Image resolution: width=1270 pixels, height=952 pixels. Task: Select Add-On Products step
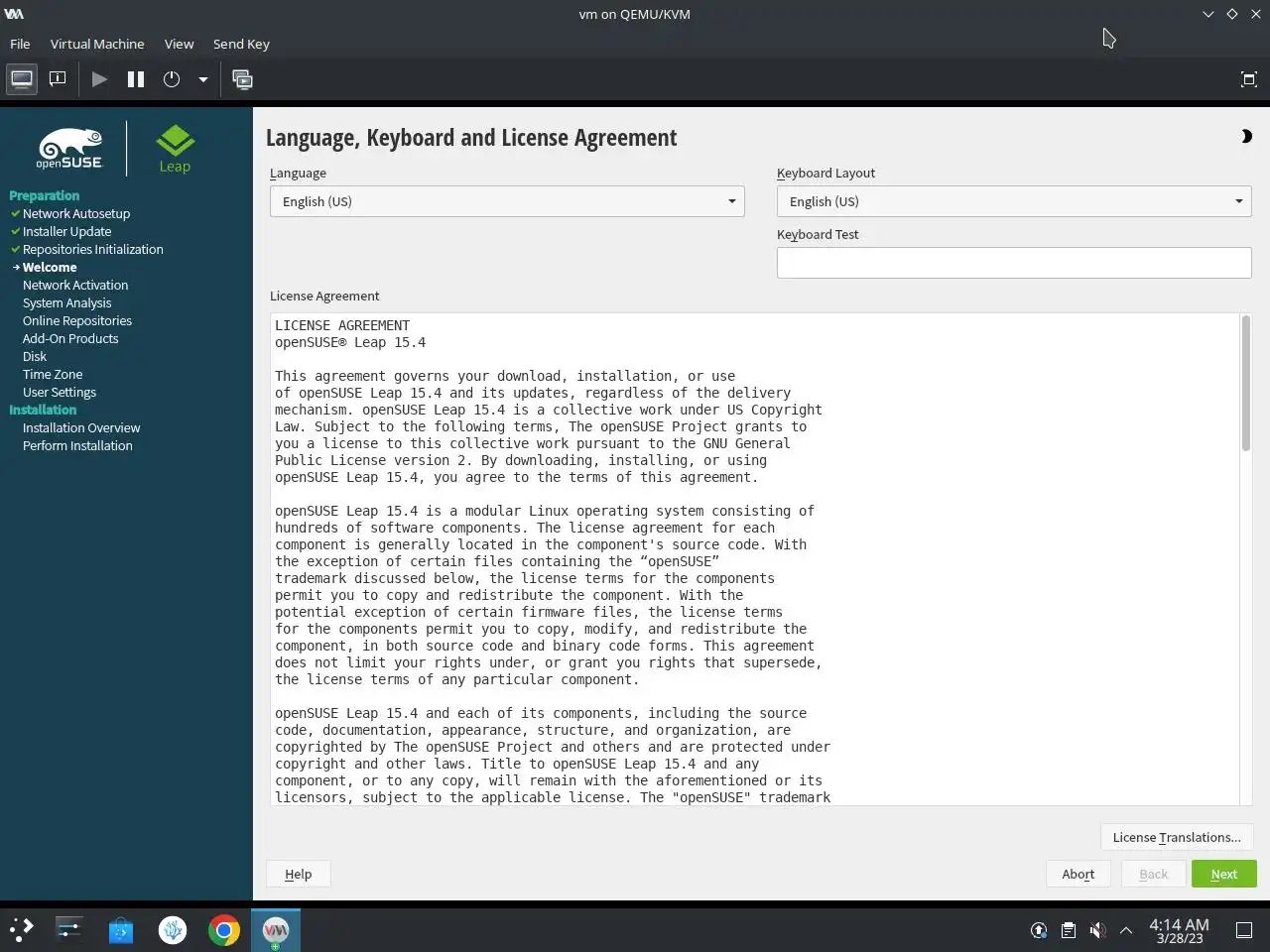click(x=70, y=338)
